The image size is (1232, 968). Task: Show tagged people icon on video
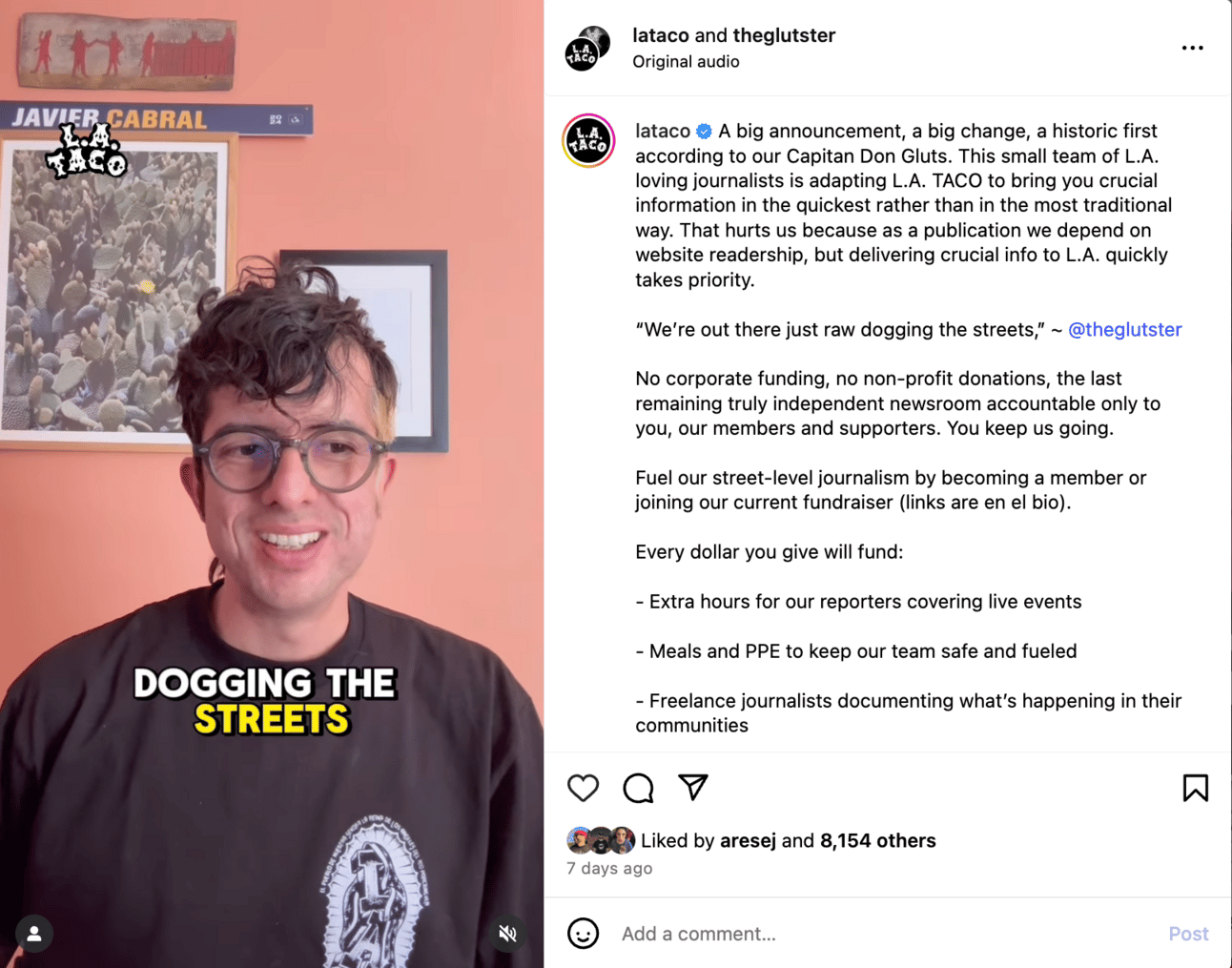tap(34, 934)
